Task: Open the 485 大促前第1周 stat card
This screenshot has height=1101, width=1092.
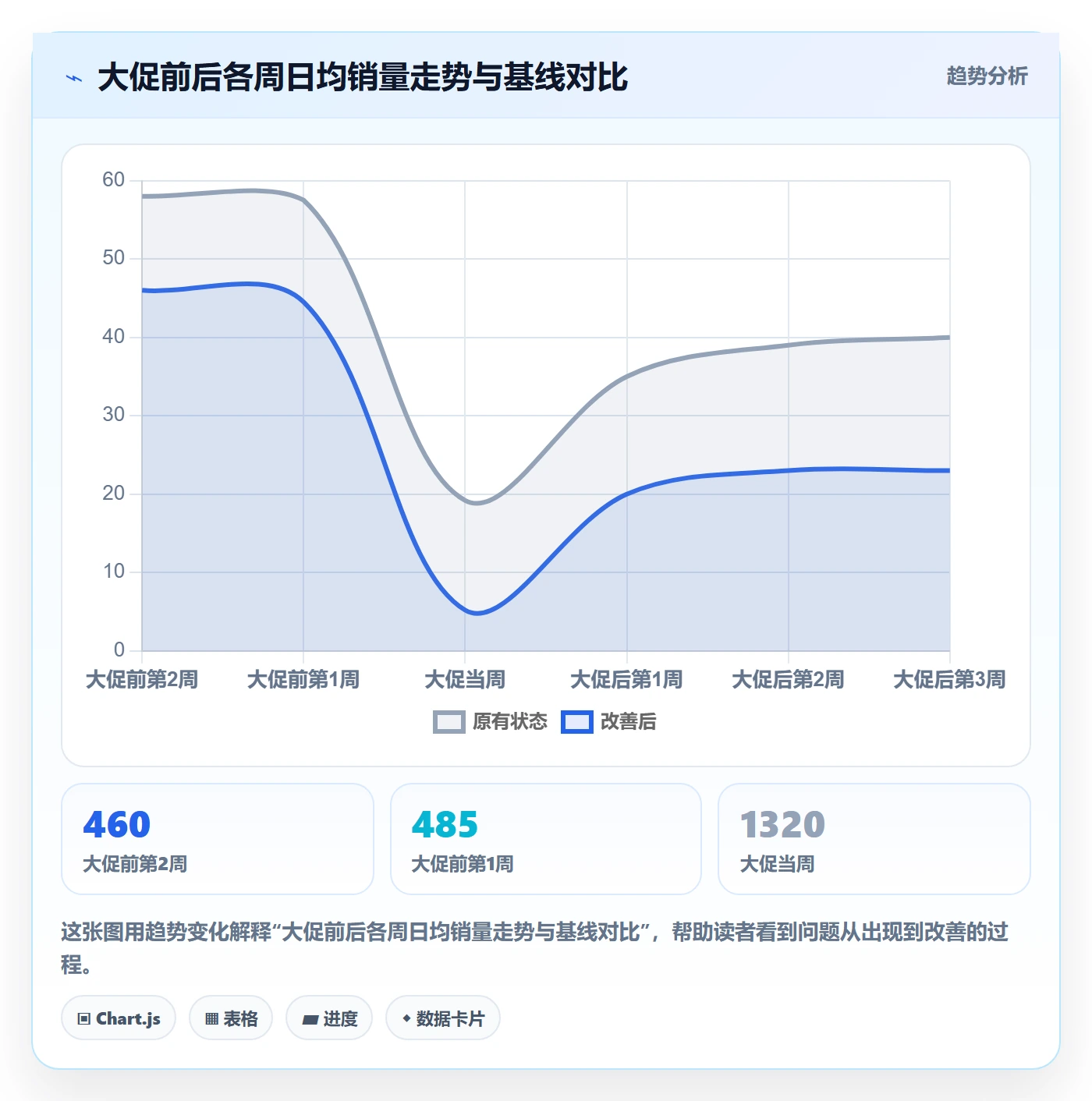Action: [x=546, y=839]
